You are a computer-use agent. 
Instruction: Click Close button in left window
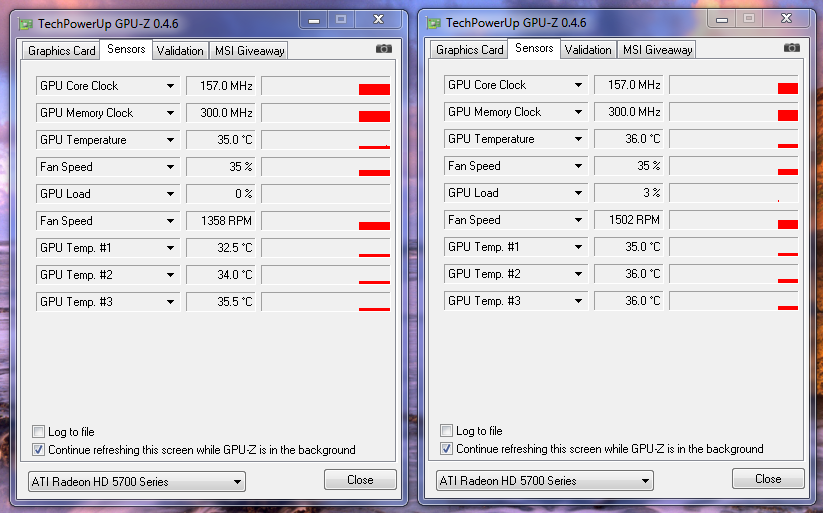[x=360, y=479]
